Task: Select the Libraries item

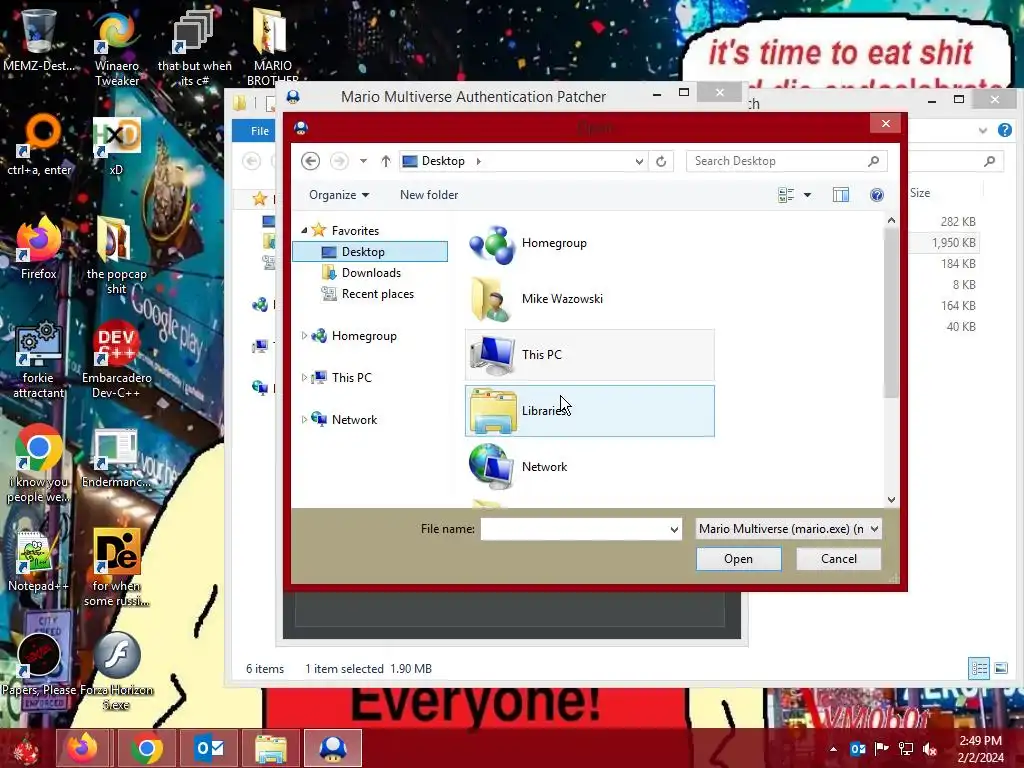Action: [x=590, y=411]
